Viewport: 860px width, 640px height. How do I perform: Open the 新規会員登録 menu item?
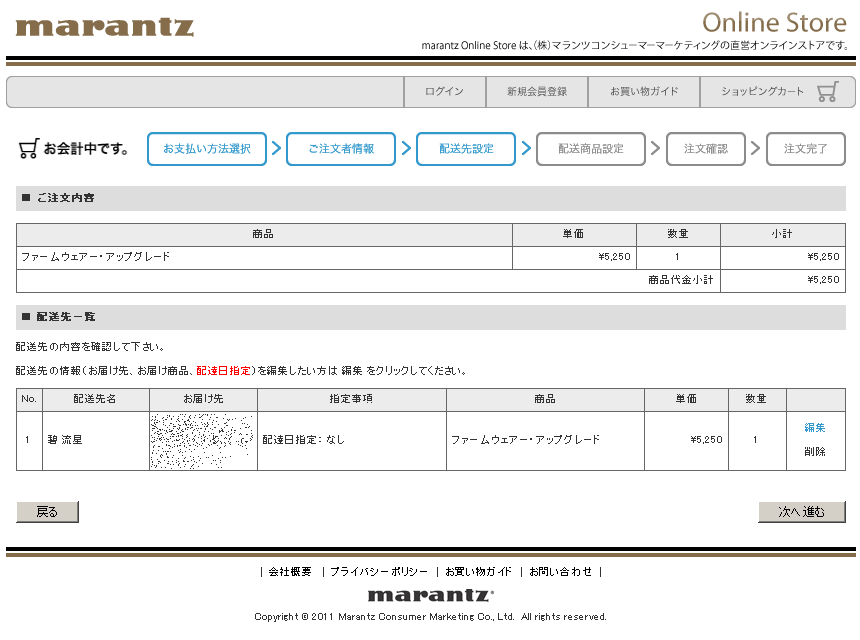coord(537,92)
